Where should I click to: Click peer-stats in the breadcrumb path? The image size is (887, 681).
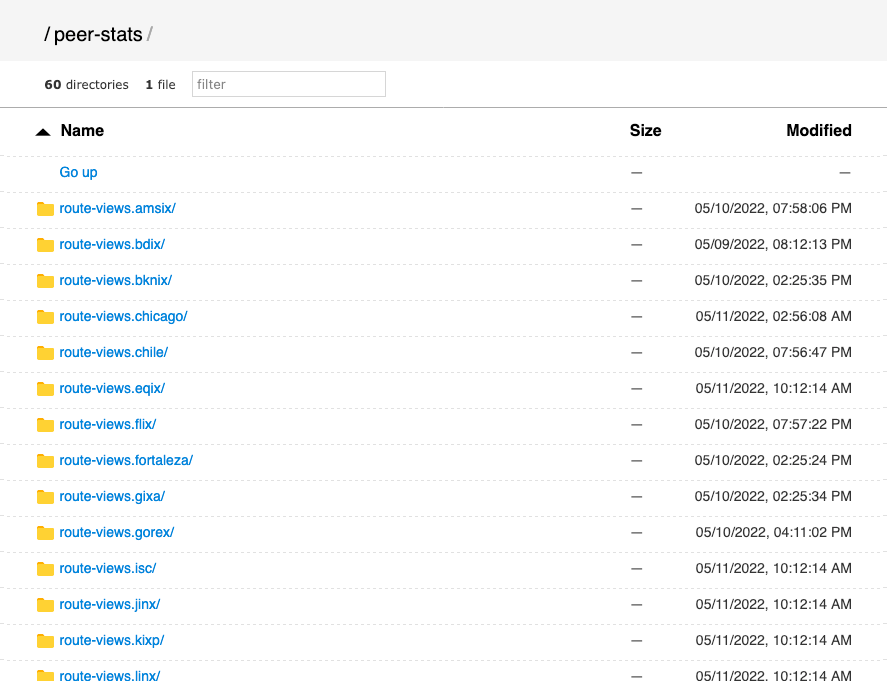(x=98, y=35)
